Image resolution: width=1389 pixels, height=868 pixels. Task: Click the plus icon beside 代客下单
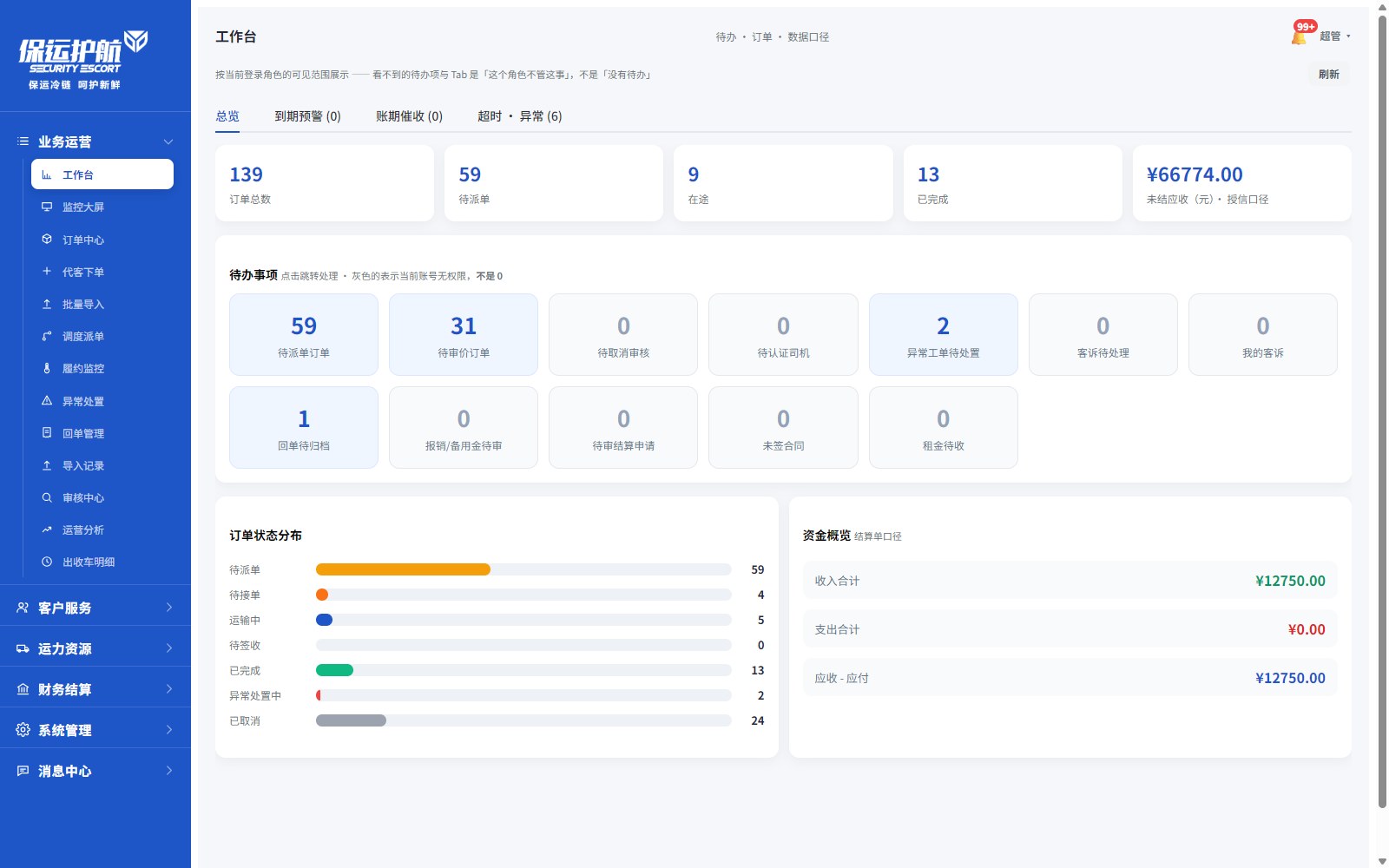click(47, 271)
